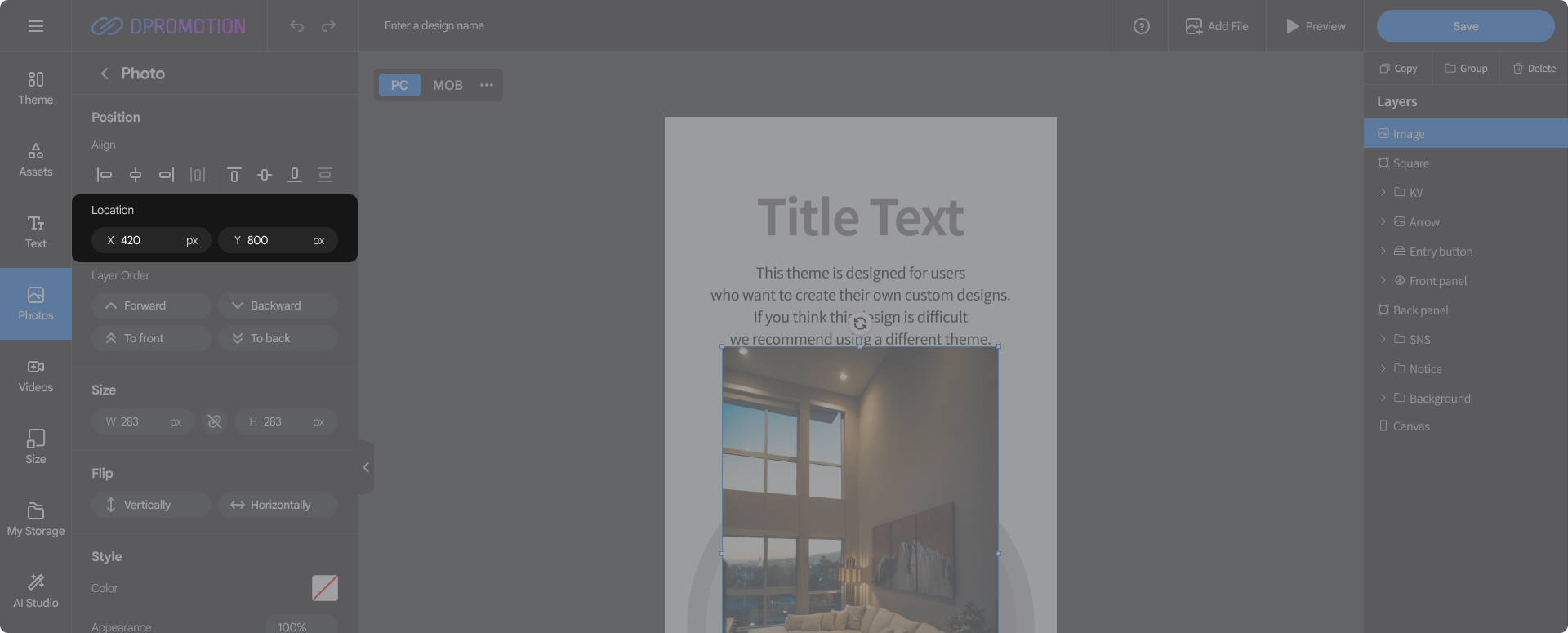
Task: Open Photos in the sidebar
Action: tap(36, 304)
